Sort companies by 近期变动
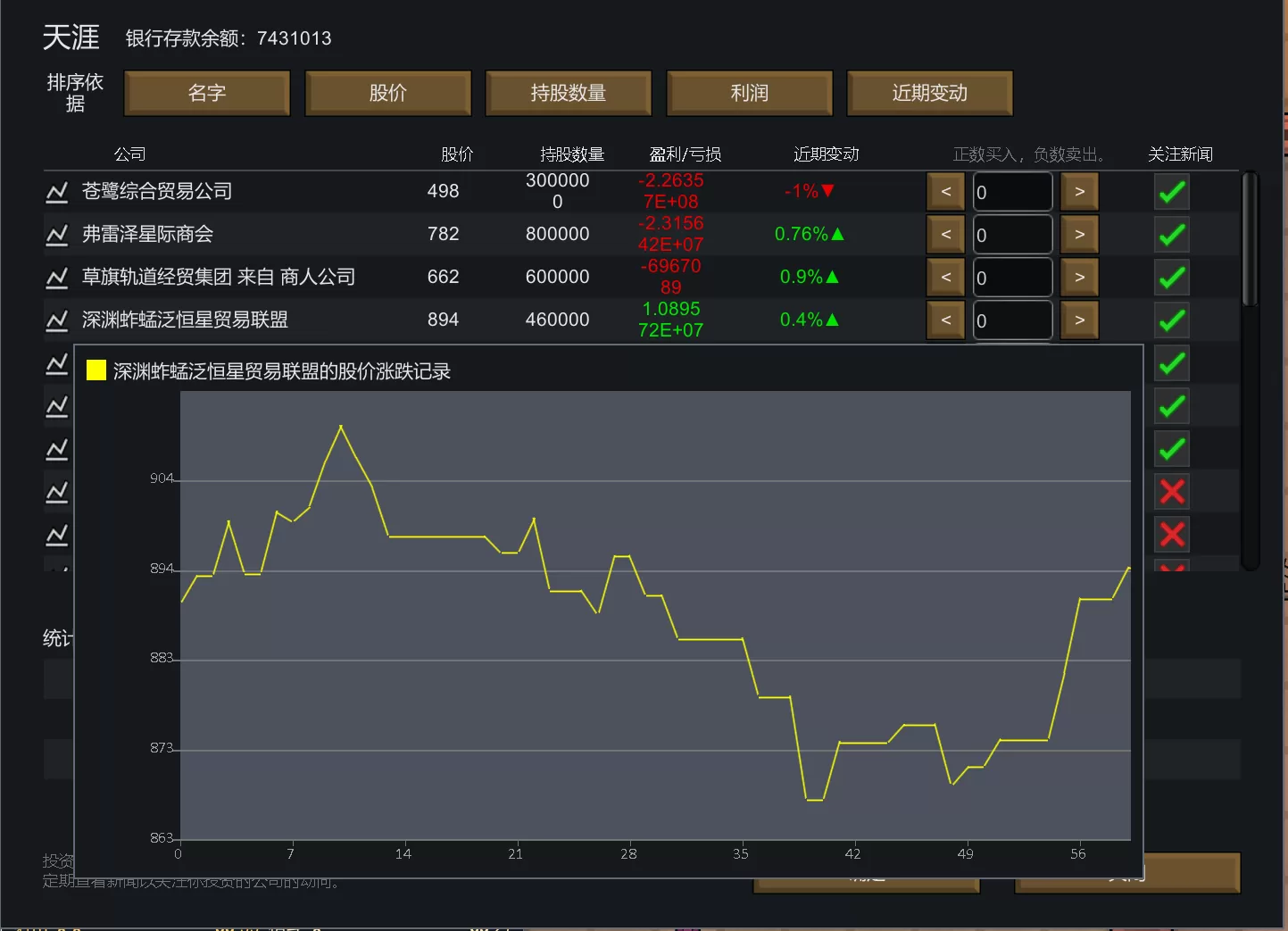 pyautogui.click(x=929, y=94)
